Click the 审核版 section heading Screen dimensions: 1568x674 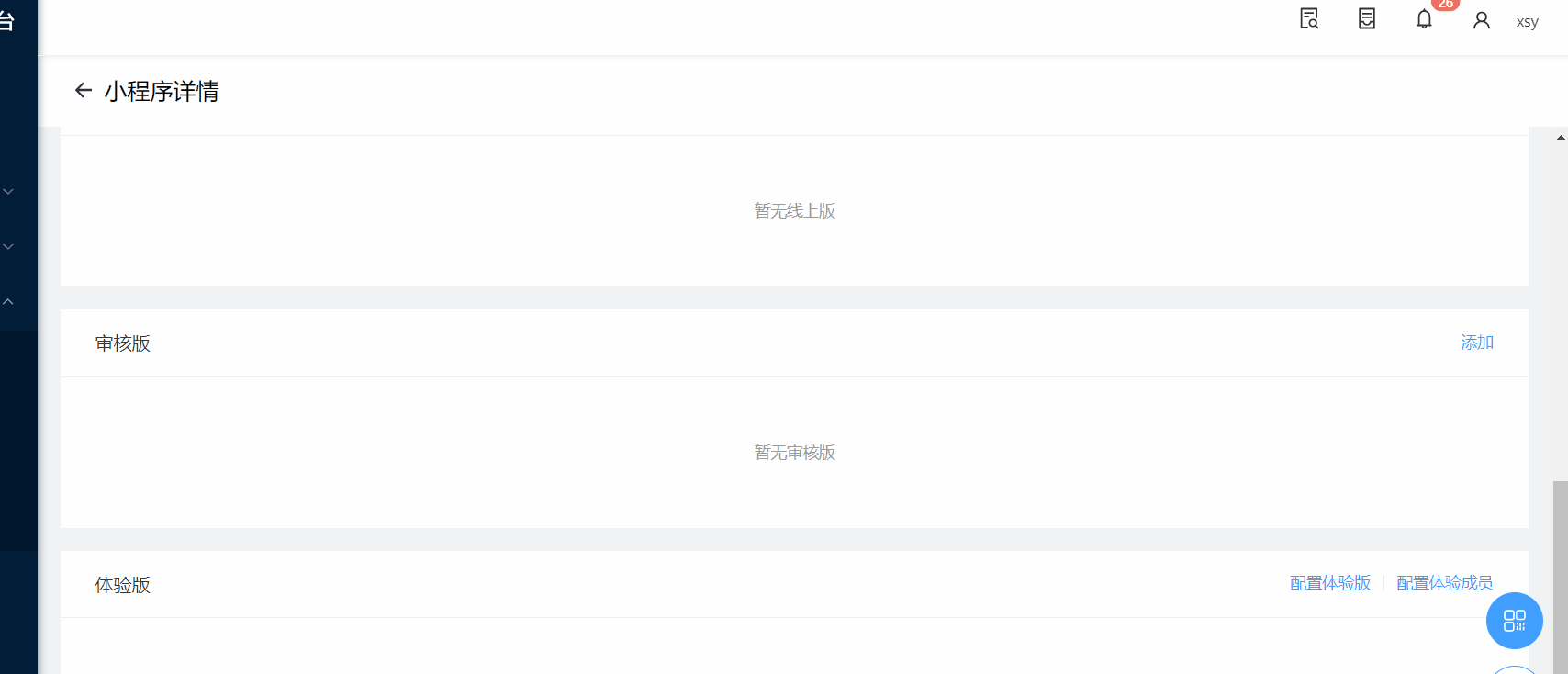pos(123,343)
